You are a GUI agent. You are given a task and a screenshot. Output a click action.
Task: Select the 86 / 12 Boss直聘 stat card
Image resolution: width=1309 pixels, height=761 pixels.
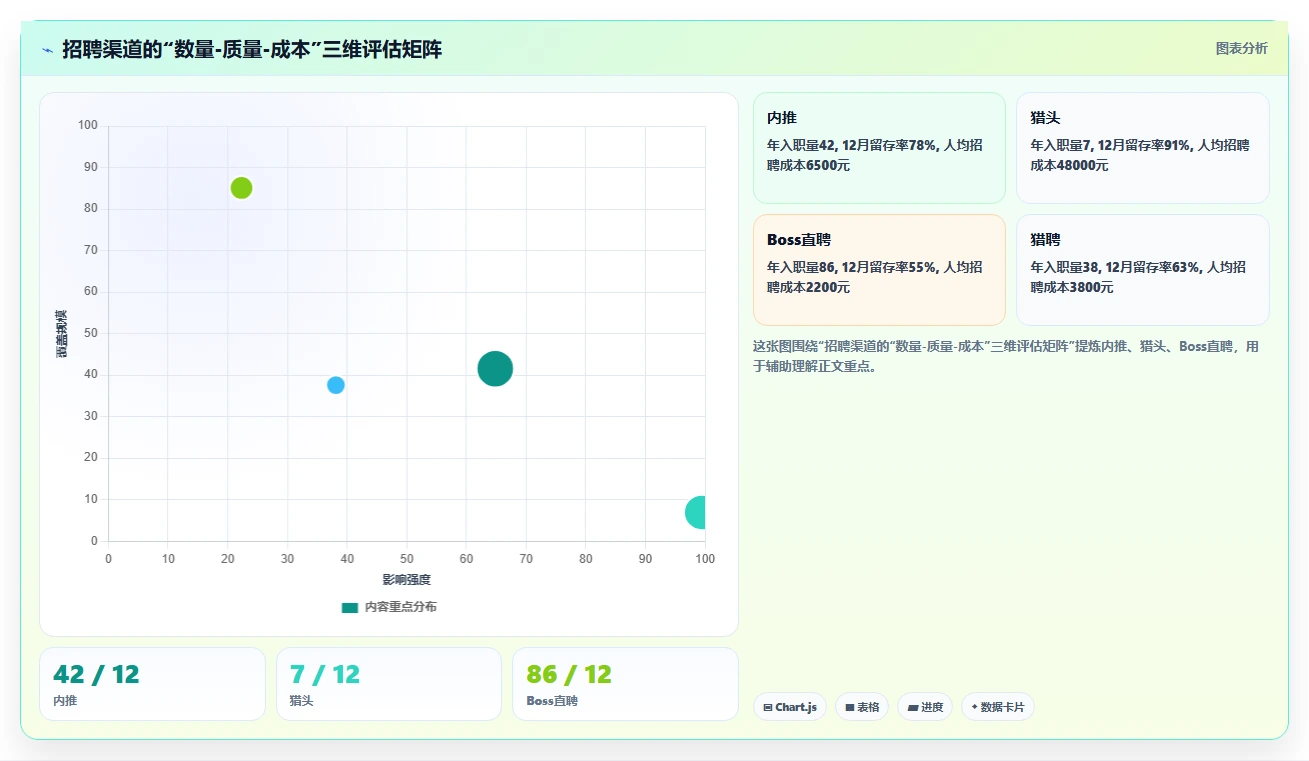(625, 684)
